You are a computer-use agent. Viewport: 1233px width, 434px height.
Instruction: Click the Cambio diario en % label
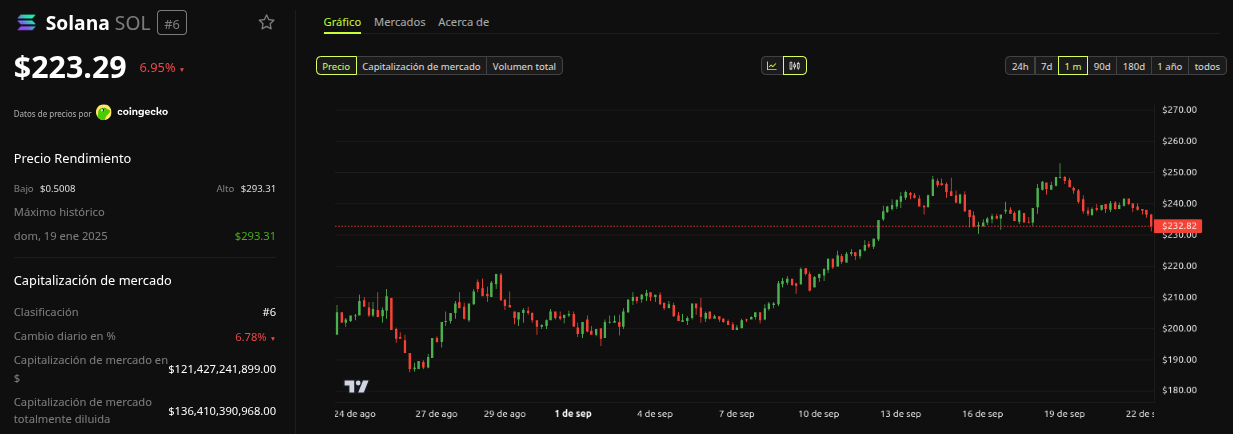65,337
